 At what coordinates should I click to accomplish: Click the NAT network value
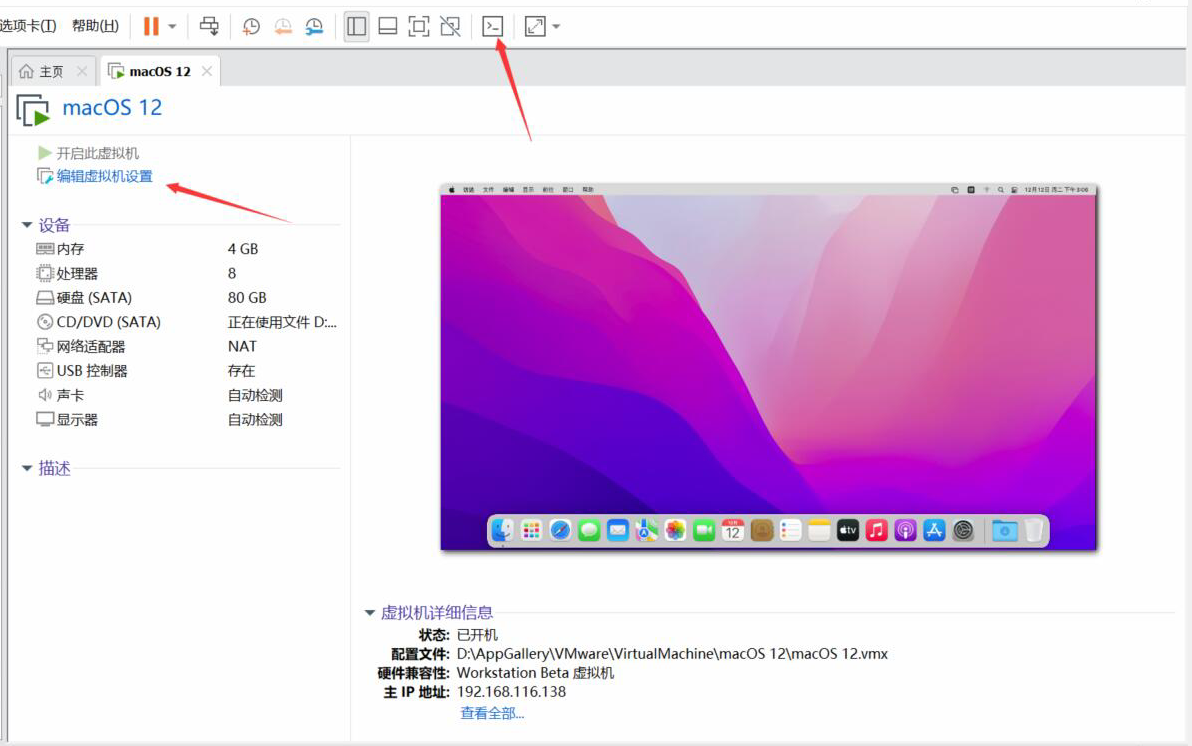tap(242, 346)
